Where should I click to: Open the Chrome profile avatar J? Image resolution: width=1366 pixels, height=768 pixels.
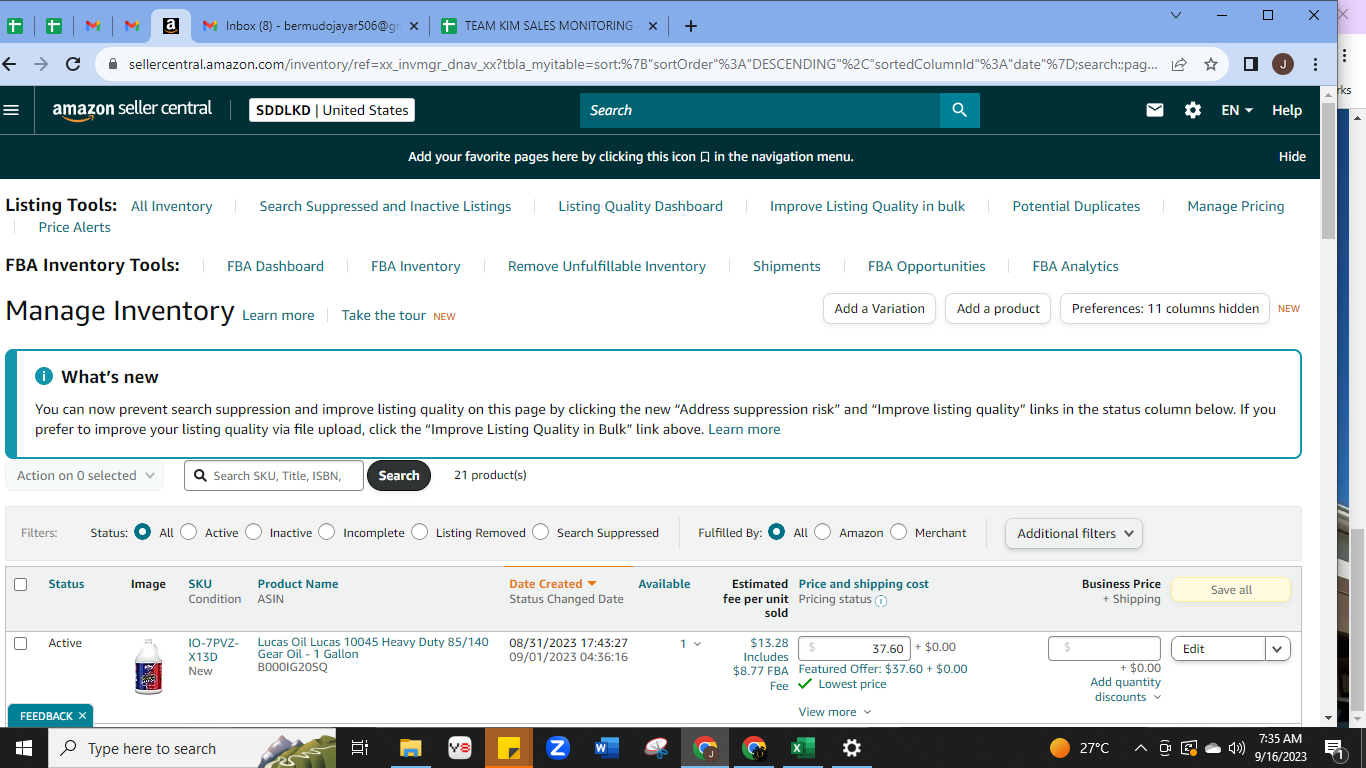click(x=1283, y=64)
